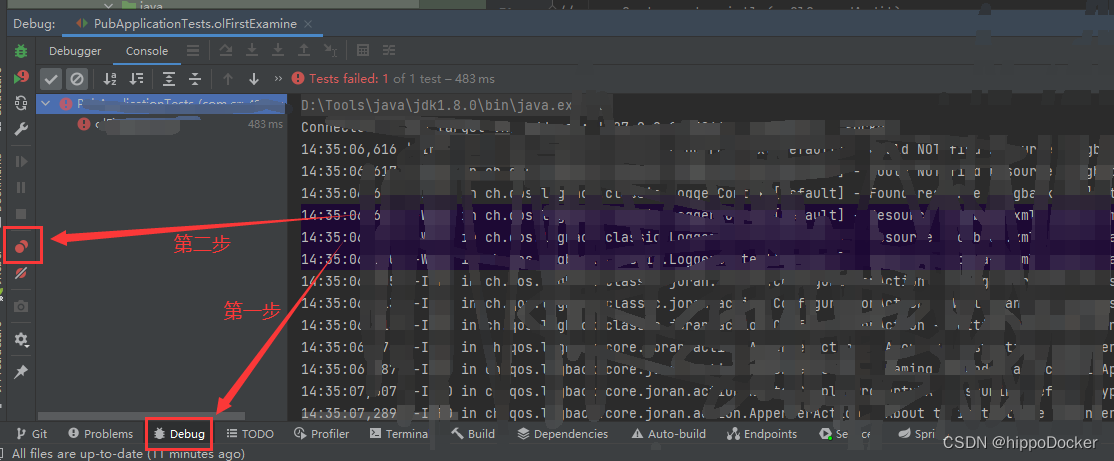Click Step Out up arrow icon
1114x461 pixels.
pyautogui.click(x=303, y=50)
